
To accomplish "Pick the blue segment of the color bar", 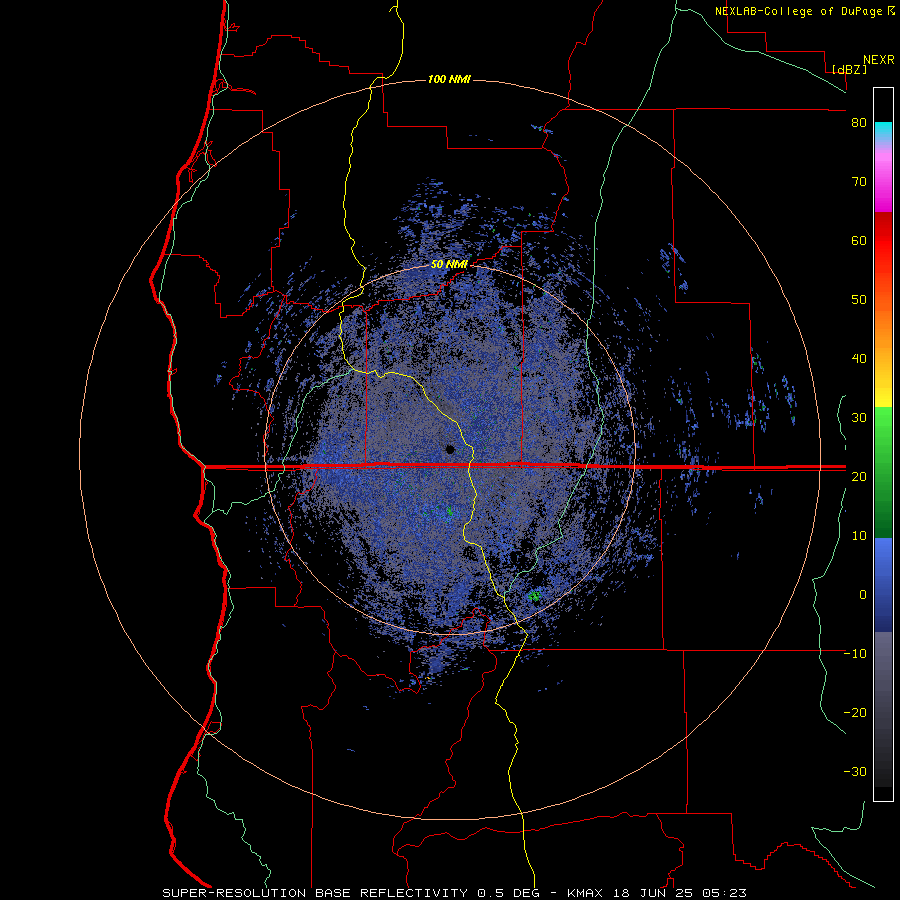I will tap(883, 585).
